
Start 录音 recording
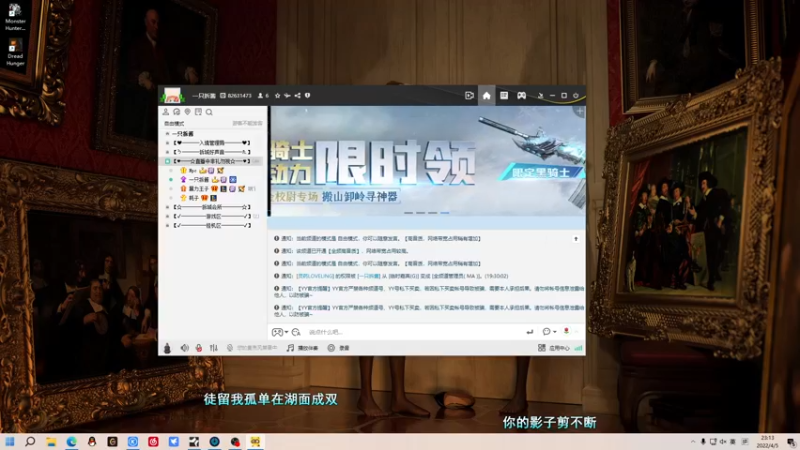tap(338, 348)
